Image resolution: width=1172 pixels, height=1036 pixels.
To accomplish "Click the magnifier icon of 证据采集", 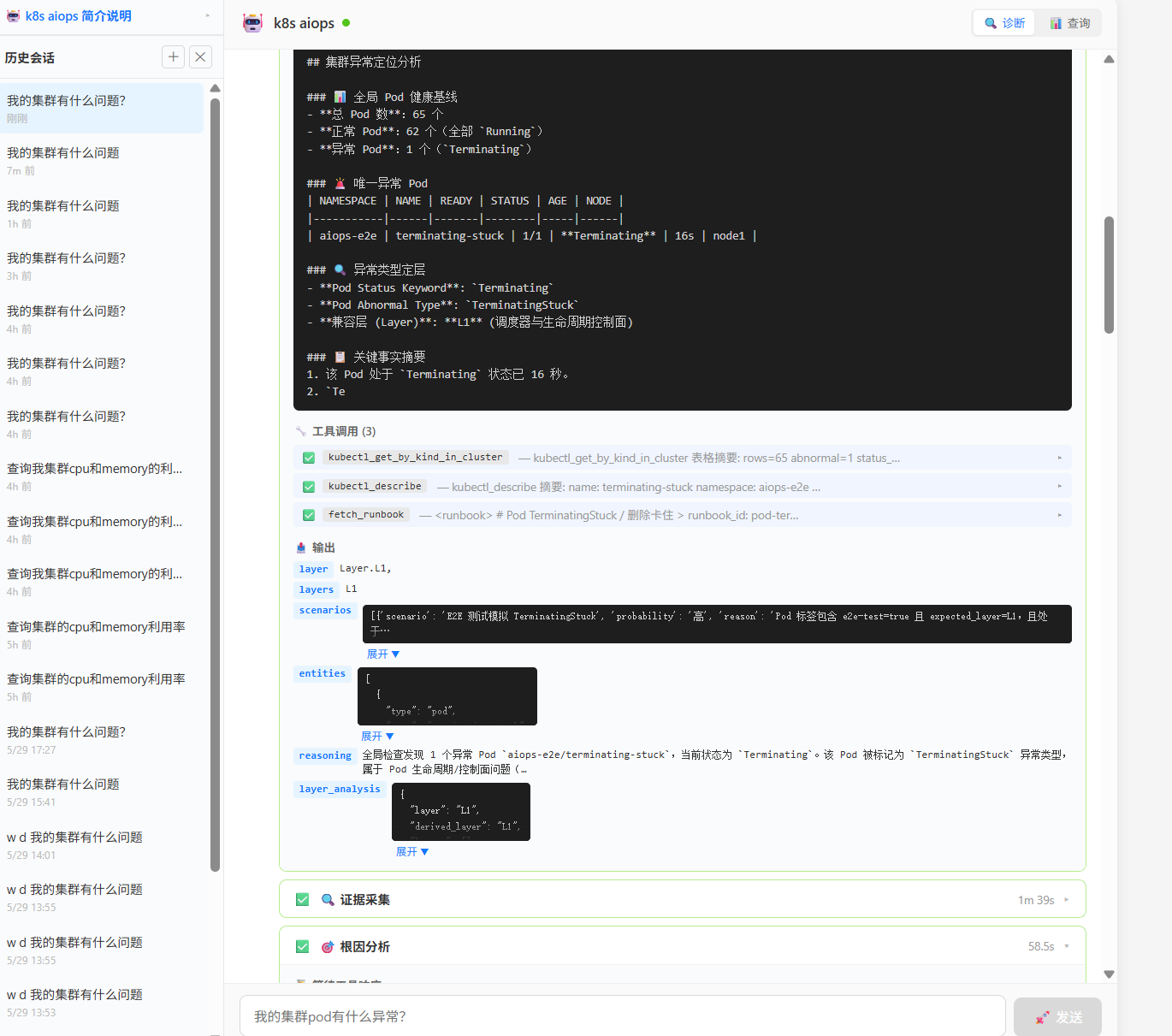I will point(328,899).
